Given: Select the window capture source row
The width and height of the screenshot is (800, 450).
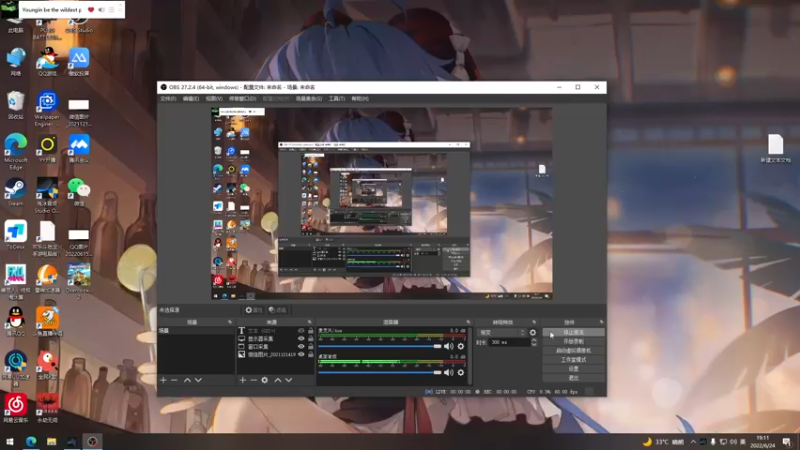Looking at the screenshot, I should [276, 346].
